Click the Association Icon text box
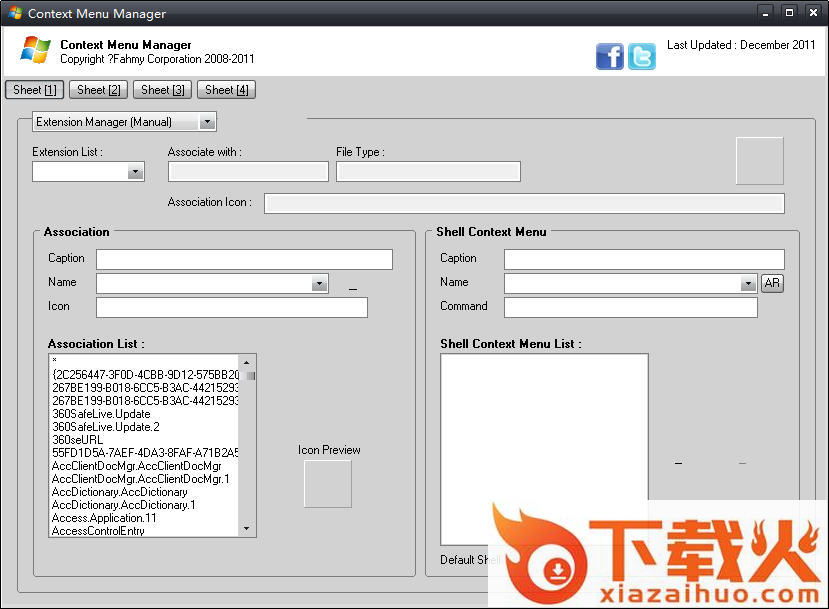The image size is (829, 609). [x=232, y=308]
